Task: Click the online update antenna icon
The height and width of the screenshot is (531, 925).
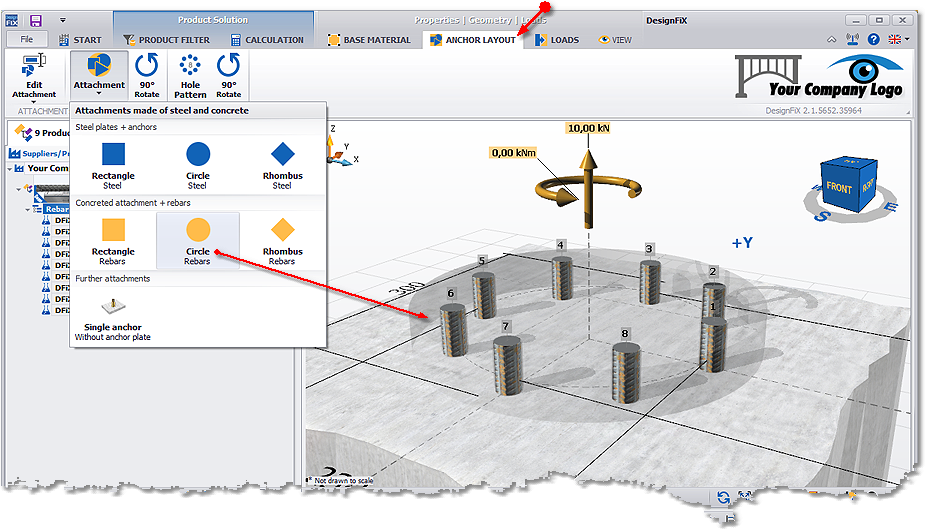Action: 852,39
